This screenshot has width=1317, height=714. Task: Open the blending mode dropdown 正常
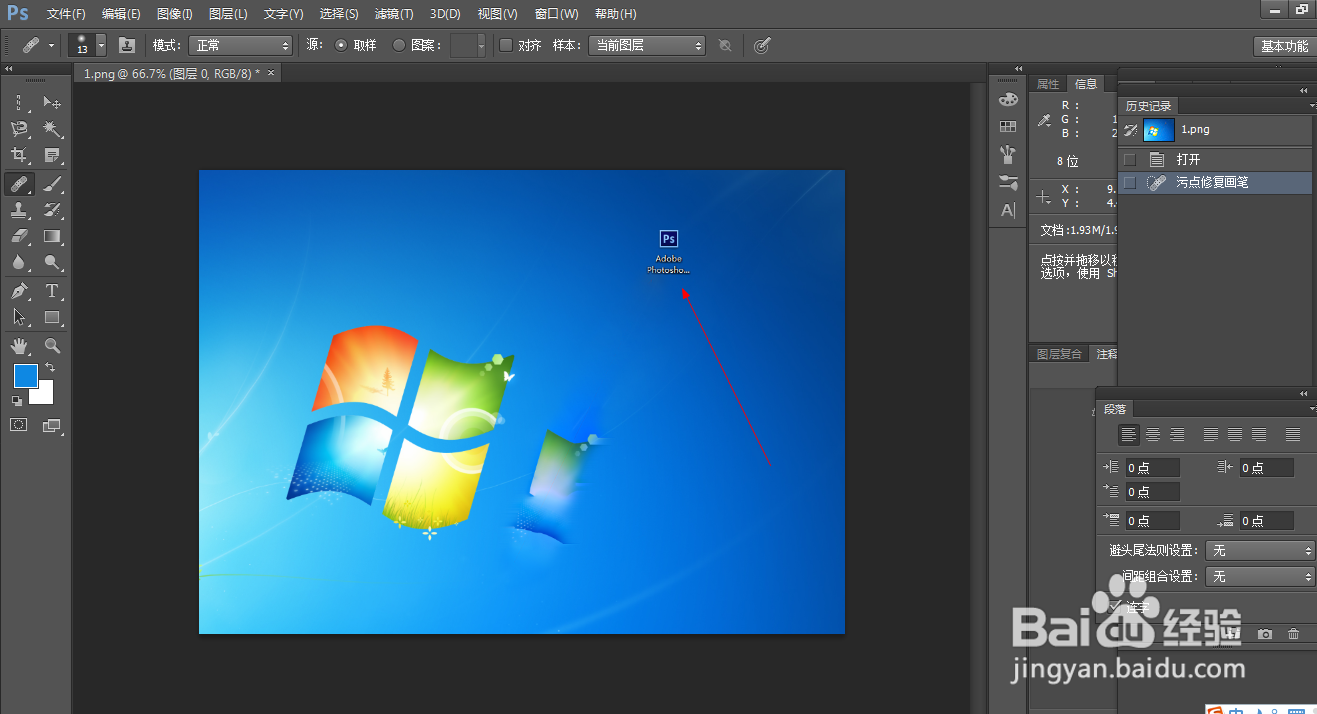point(241,46)
